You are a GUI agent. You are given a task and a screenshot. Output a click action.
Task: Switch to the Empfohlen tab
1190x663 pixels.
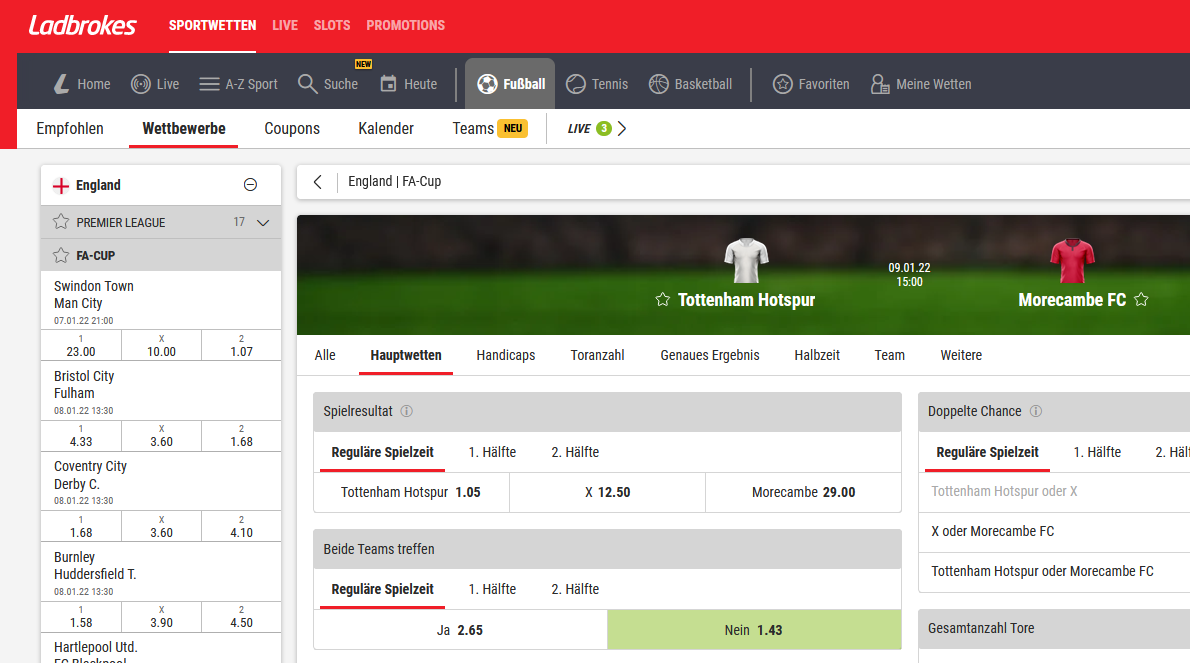(70, 128)
